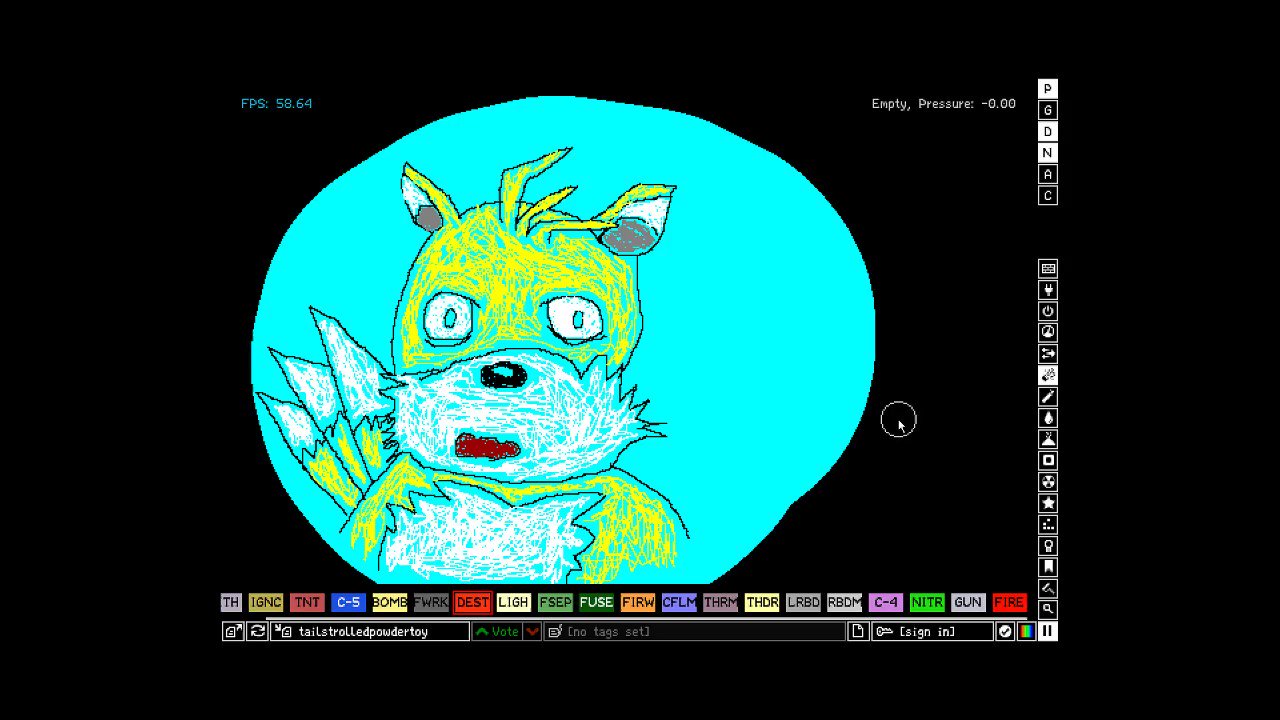This screenshot has height=720, width=1280.
Task: Open element search (magnifier icon)
Action: point(1048,609)
